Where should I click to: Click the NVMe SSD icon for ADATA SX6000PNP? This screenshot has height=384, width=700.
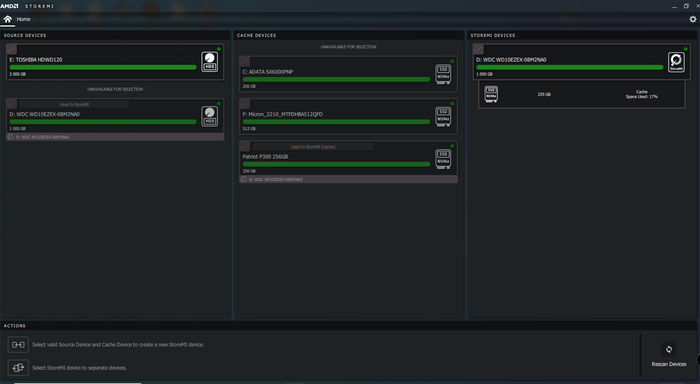(443, 74)
